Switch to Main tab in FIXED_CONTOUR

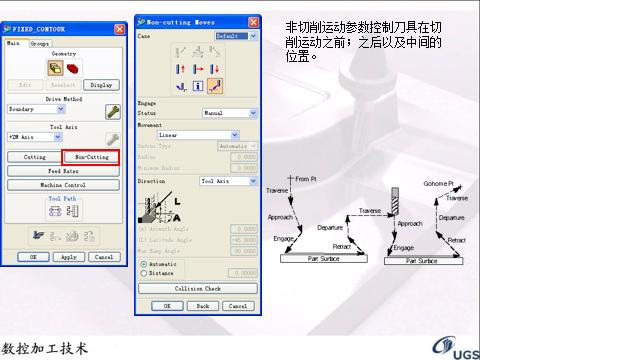click(15, 43)
